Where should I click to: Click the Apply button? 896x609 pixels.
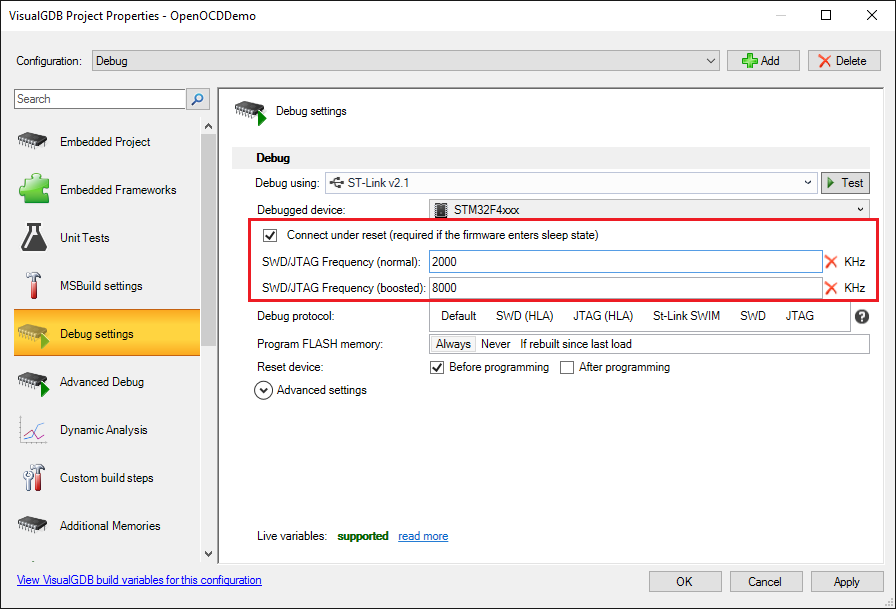tap(847, 582)
